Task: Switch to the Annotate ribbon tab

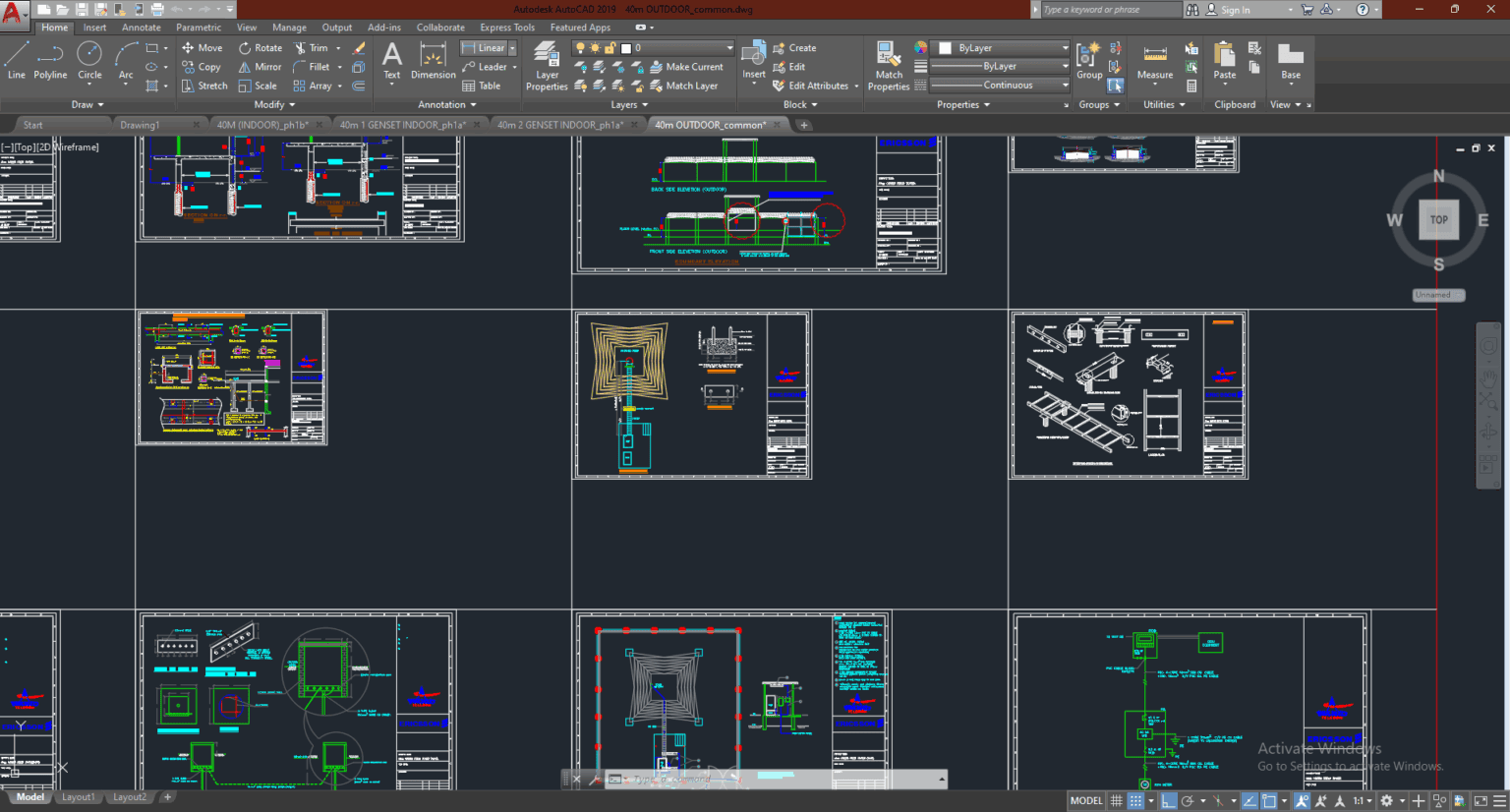Action: (x=141, y=27)
